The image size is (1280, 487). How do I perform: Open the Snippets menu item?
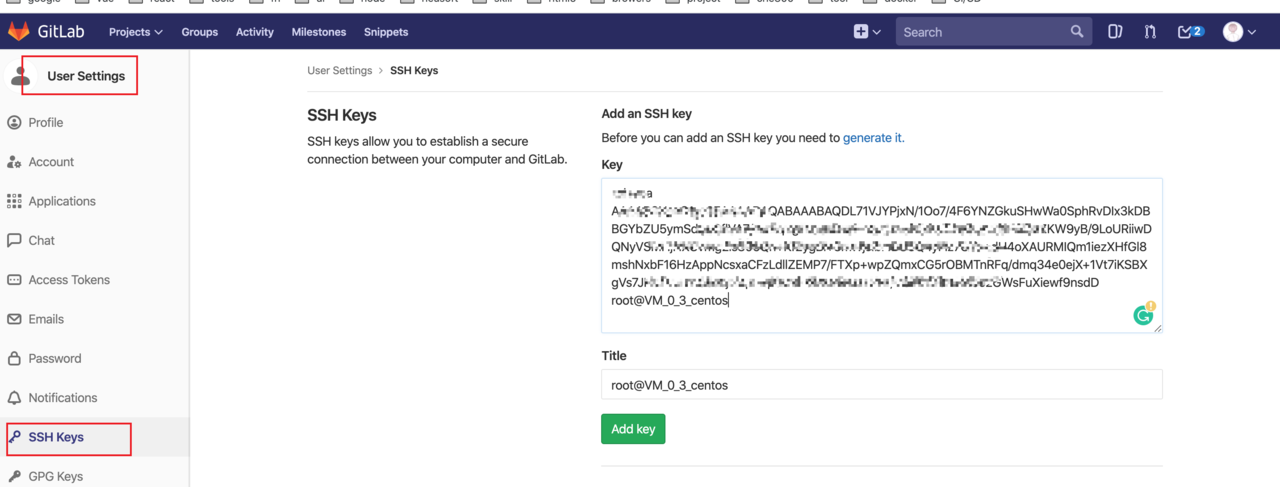[386, 32]
